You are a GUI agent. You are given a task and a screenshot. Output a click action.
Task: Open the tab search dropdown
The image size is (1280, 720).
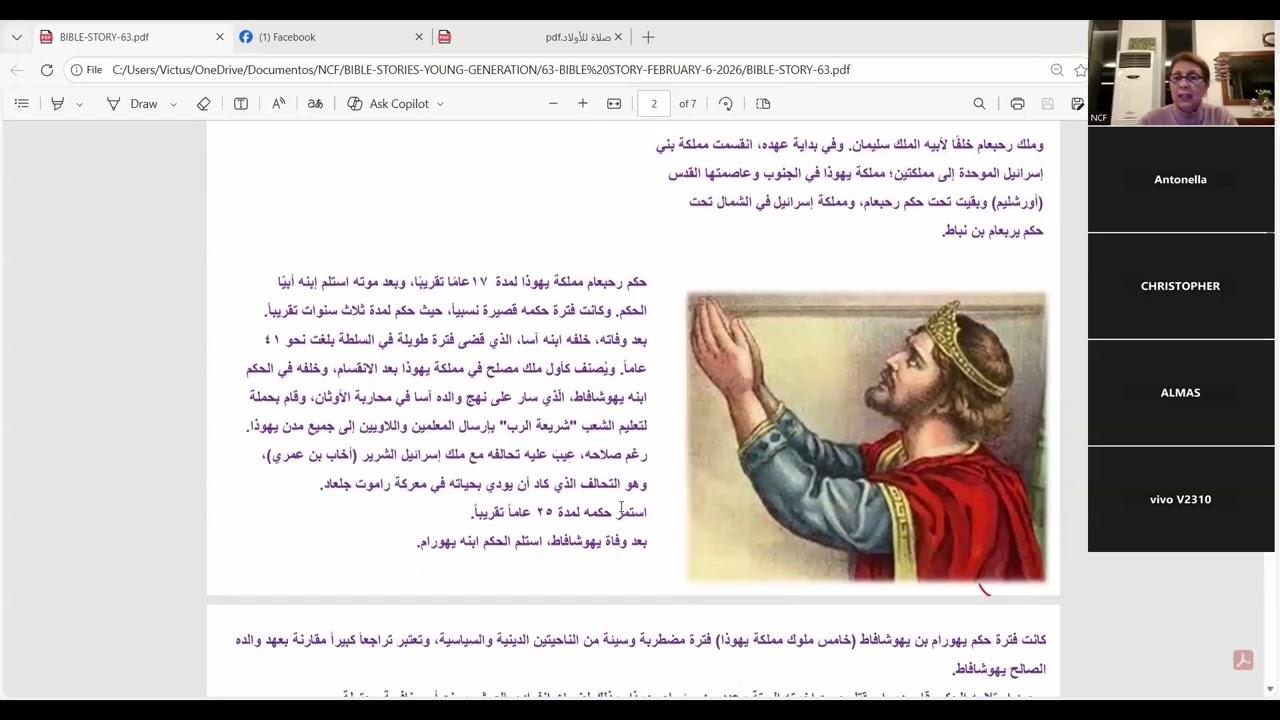[x=16, y=37]
